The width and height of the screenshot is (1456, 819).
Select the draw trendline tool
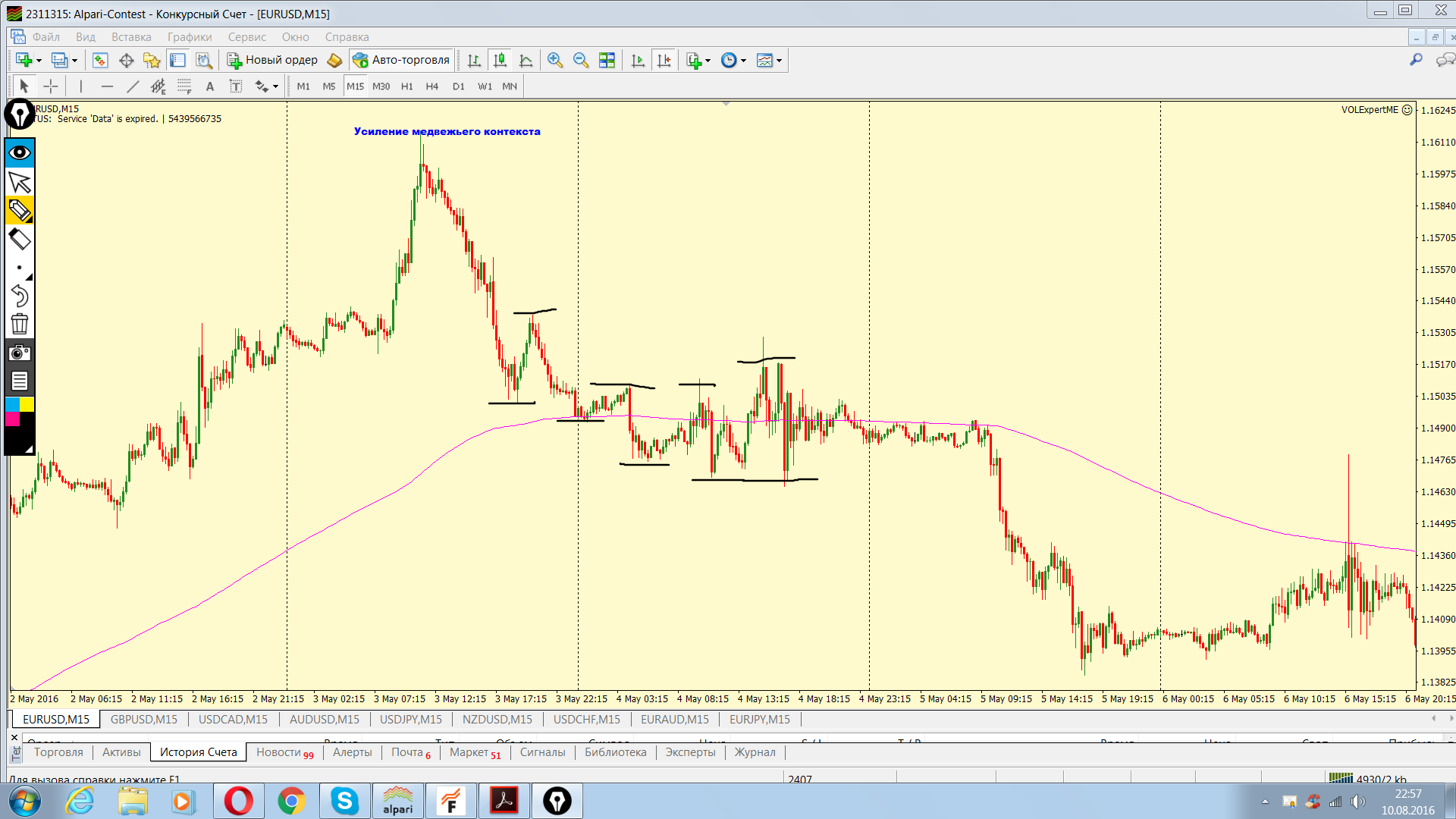133,86
